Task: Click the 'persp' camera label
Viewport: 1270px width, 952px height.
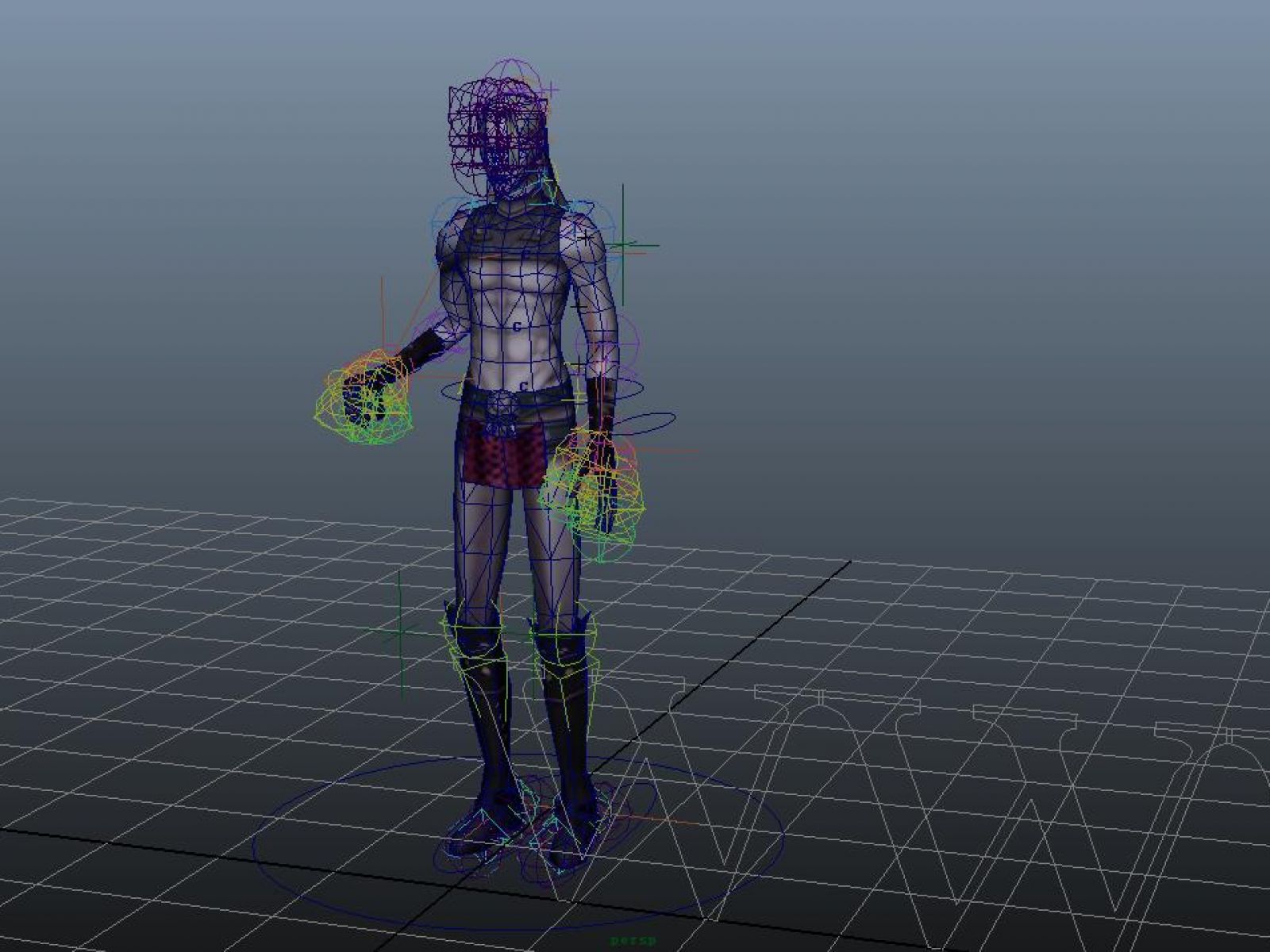Action: click(633, 940)
